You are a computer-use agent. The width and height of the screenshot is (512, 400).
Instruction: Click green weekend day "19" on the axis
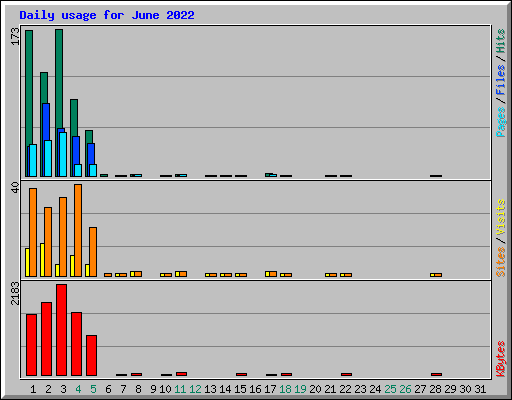tap(300, 389)
